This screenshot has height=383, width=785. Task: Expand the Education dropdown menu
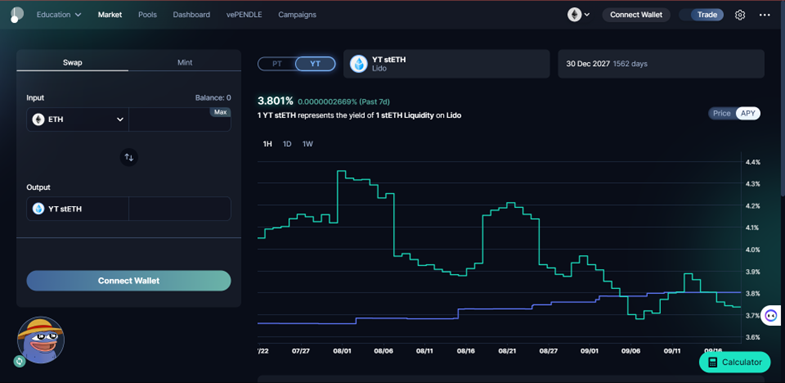tap(59, 15)
